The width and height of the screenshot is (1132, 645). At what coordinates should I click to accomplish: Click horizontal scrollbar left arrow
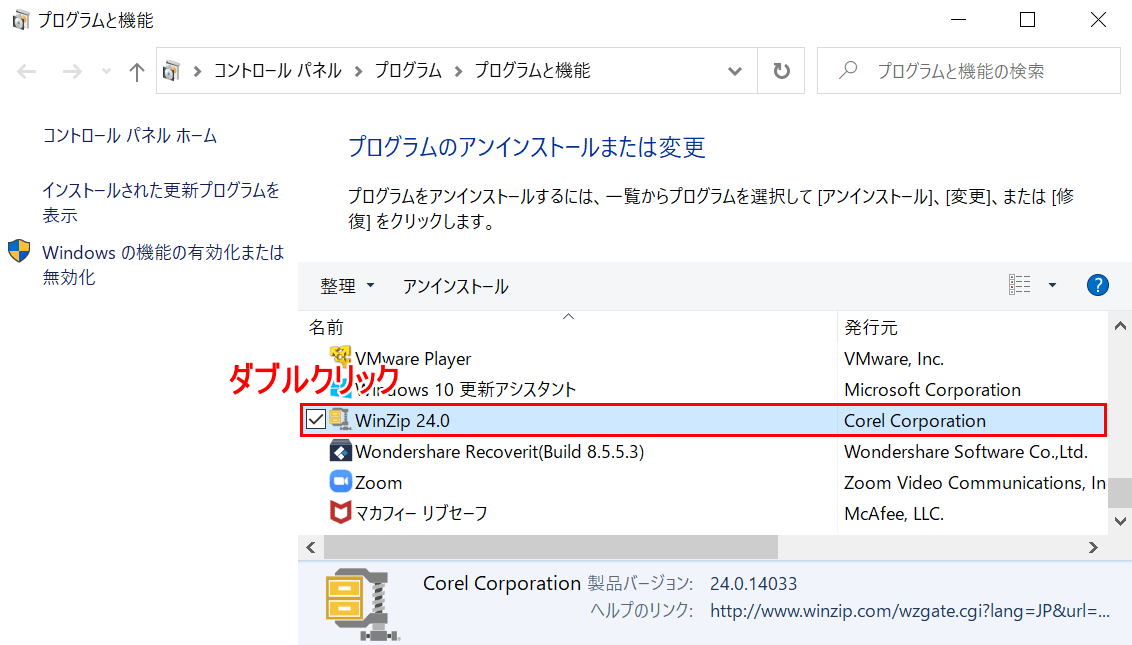click(x=310, y=547)
